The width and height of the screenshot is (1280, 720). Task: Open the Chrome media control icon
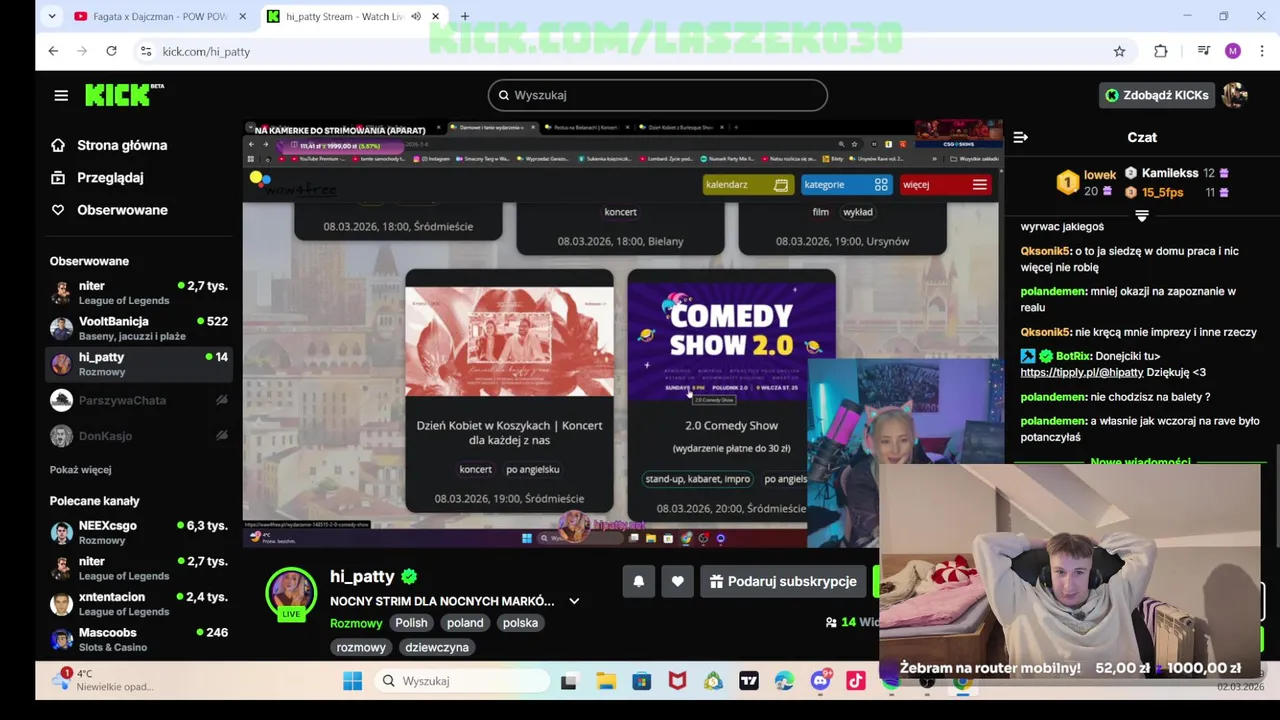[1203, 51]
